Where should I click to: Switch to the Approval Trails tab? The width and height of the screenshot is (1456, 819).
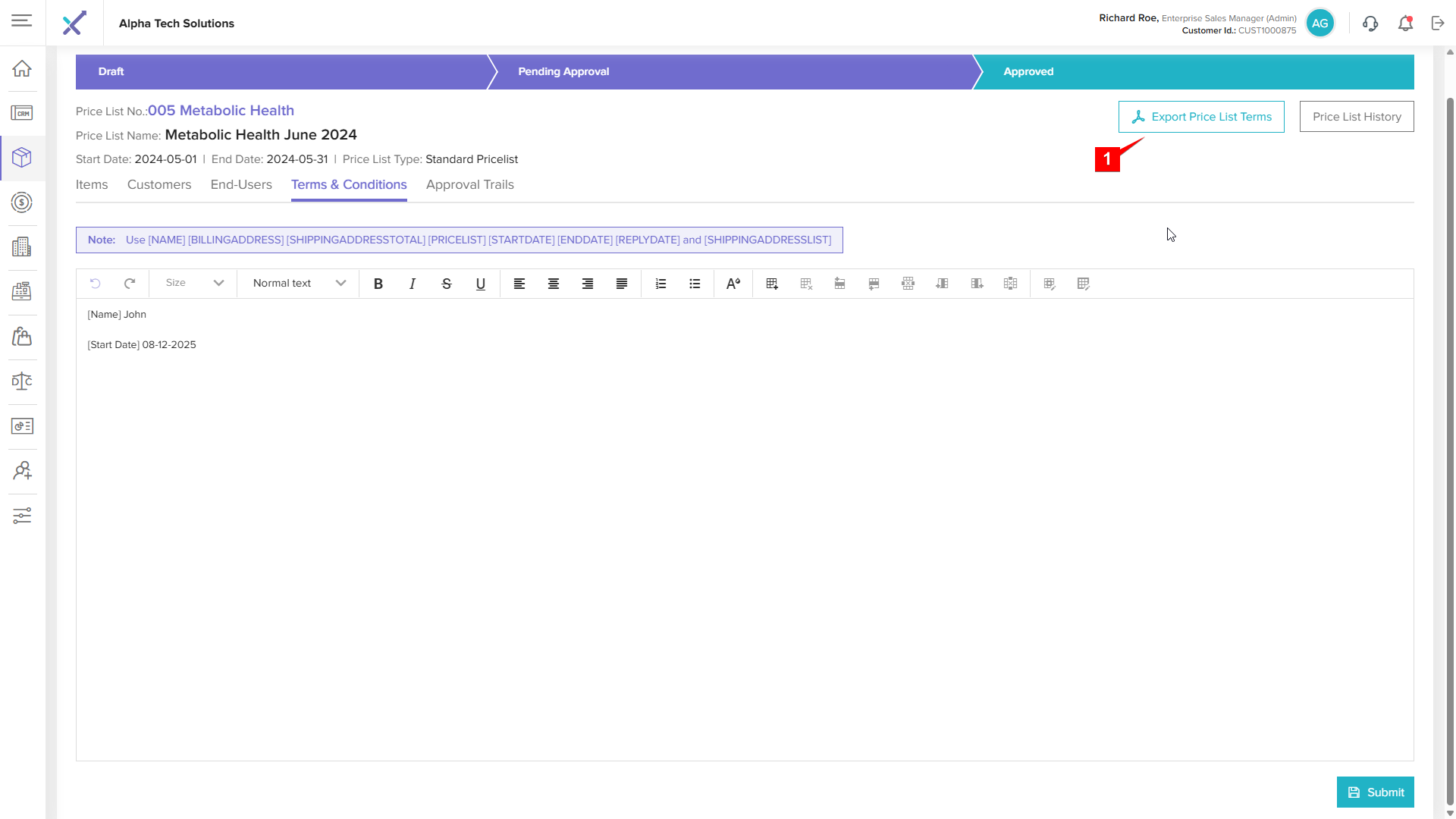point(469,184)
